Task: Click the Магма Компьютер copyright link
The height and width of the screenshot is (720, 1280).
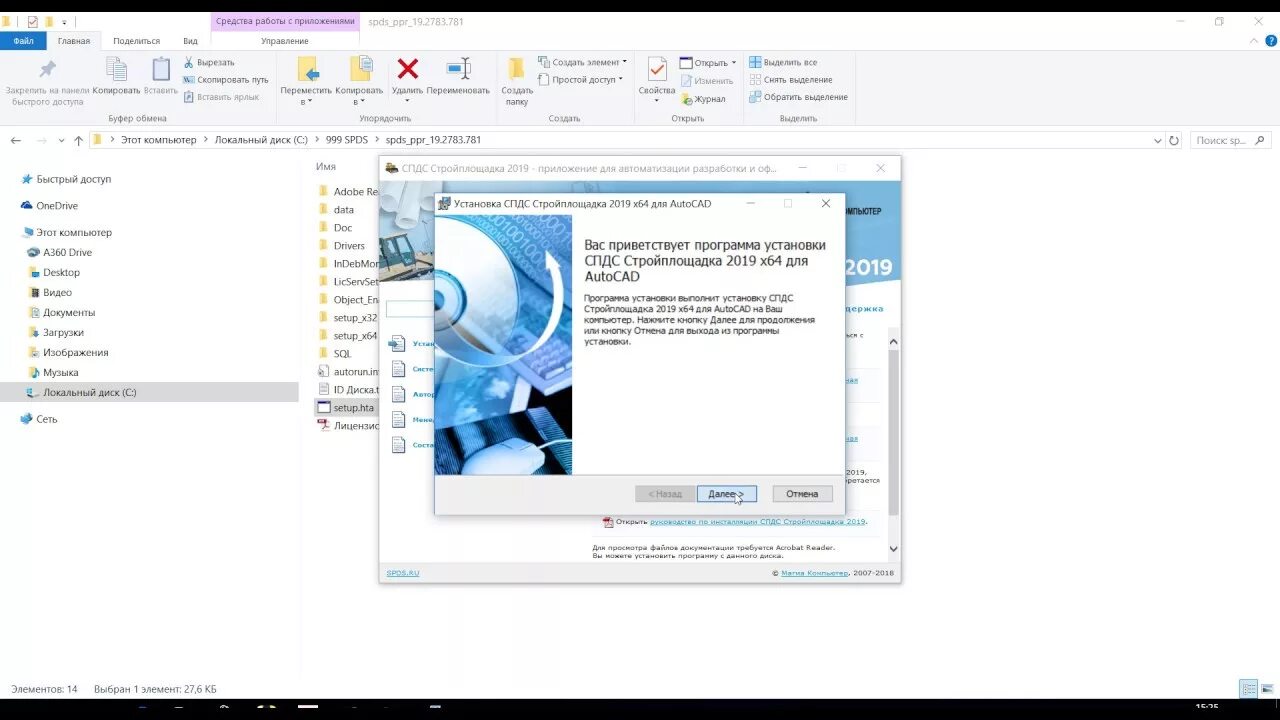Action: tap(814, 573)
